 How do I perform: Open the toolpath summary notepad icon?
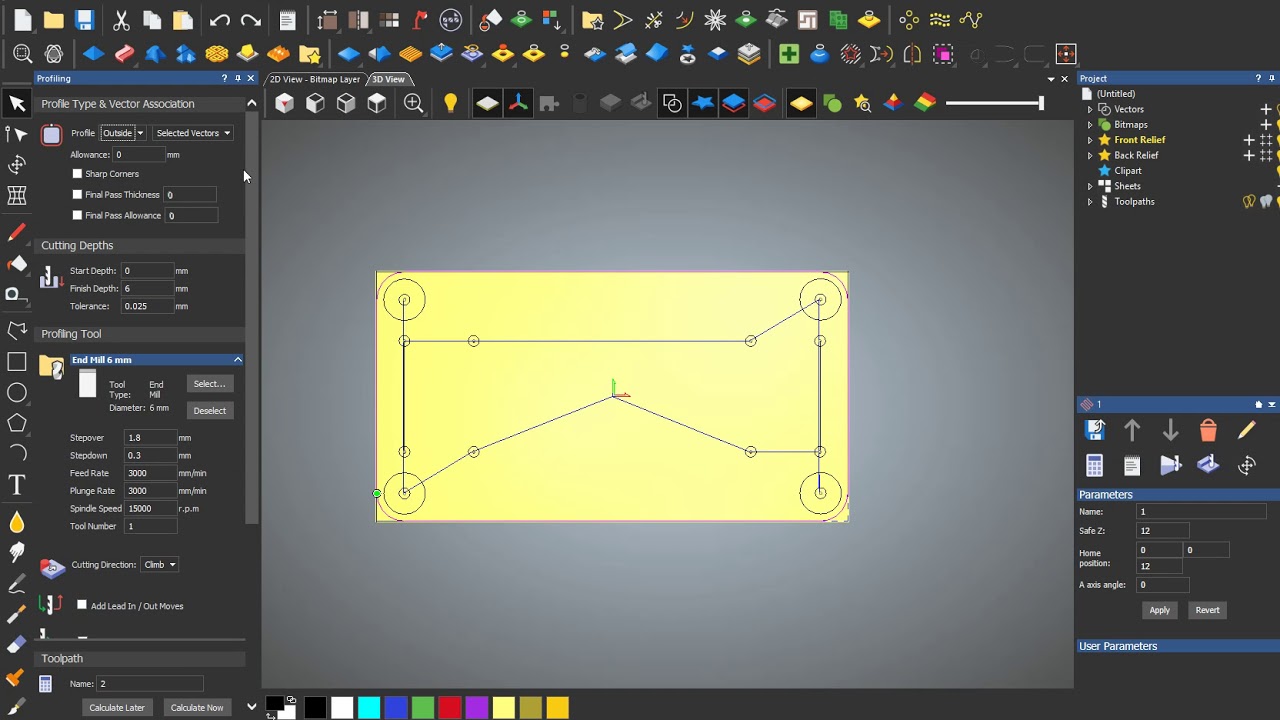click(x=1132, y=465)
